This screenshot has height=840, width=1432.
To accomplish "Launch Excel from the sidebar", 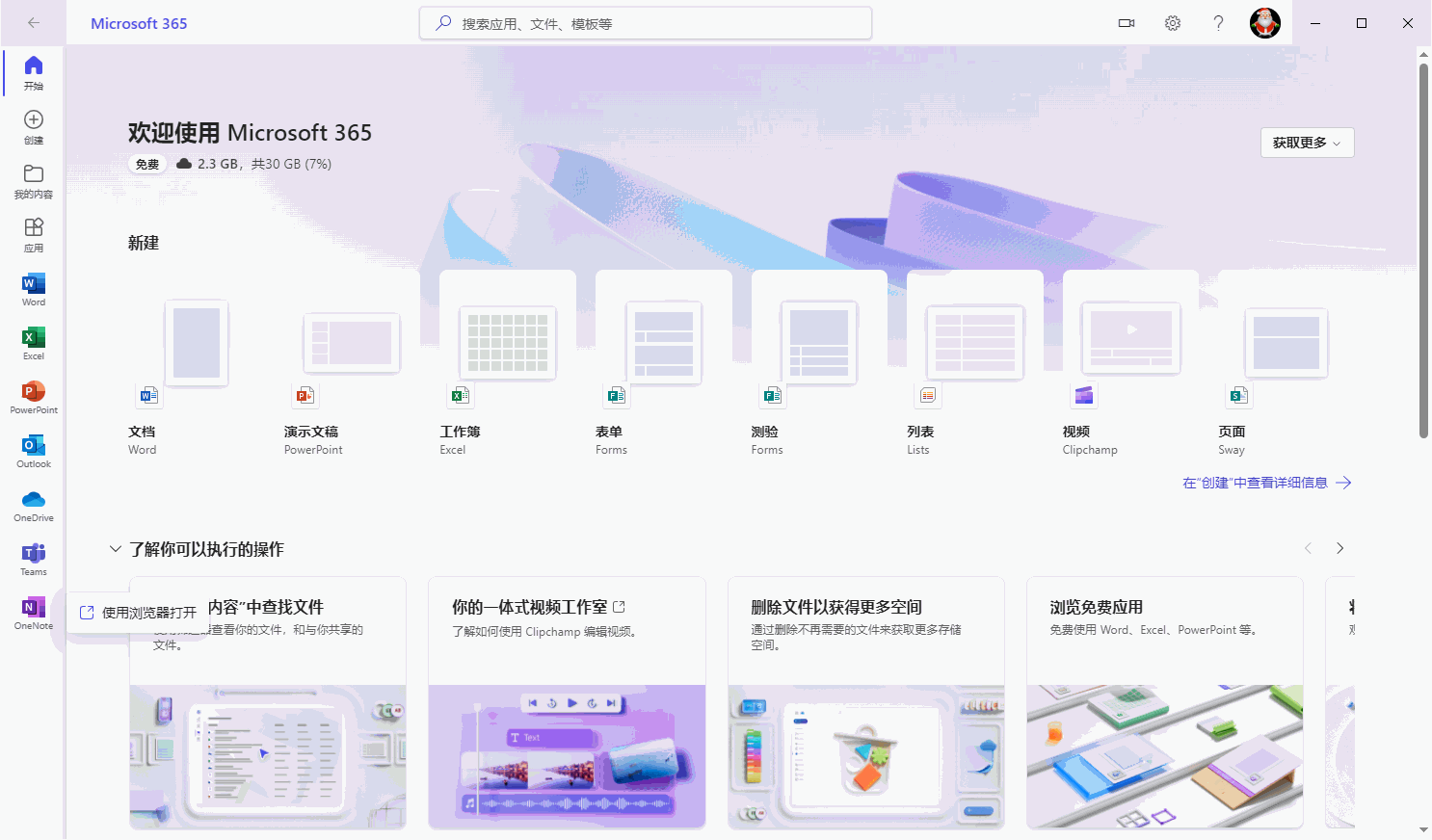I will point(34,343).
